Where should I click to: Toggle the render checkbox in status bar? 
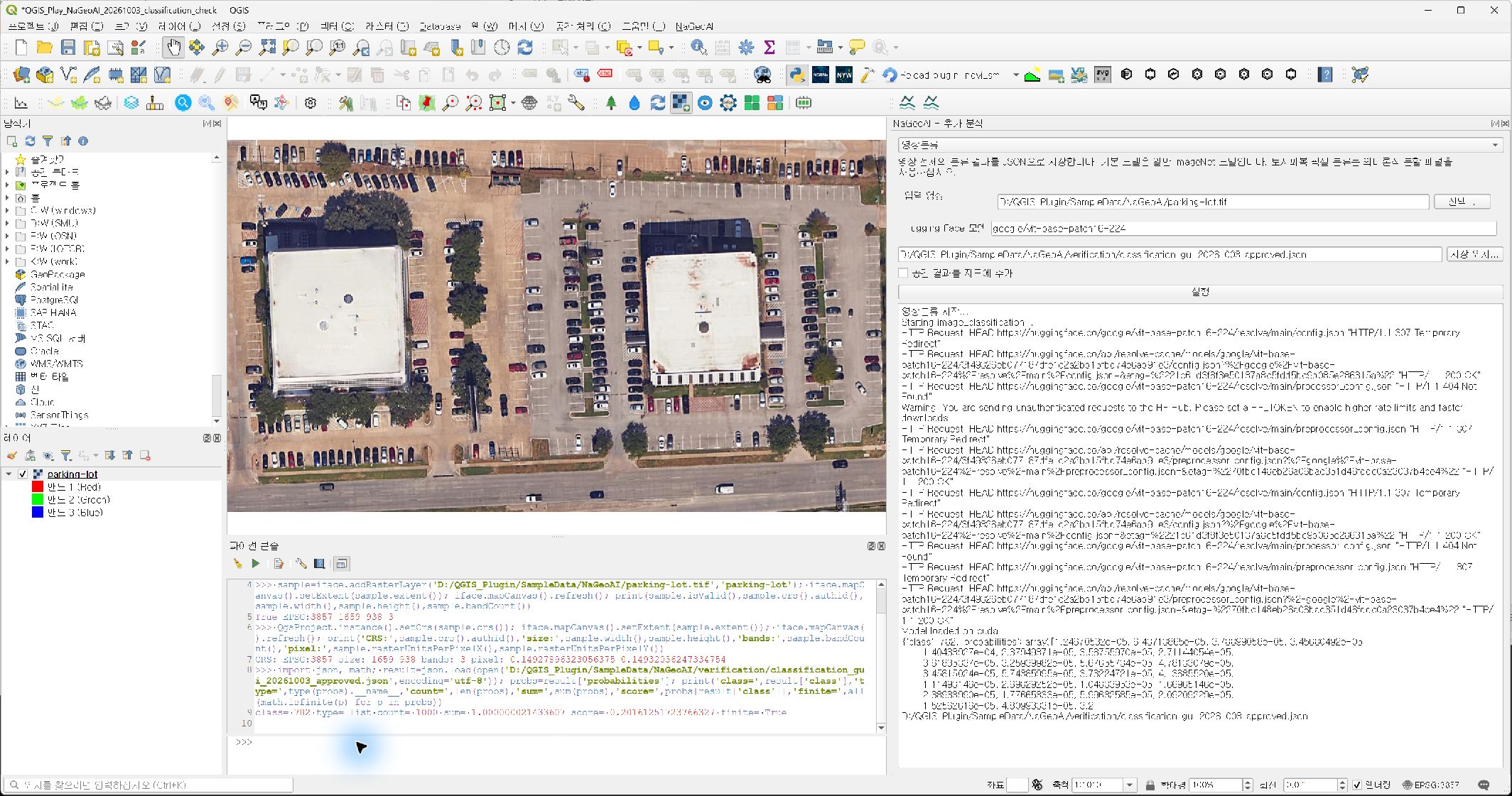1358,785
